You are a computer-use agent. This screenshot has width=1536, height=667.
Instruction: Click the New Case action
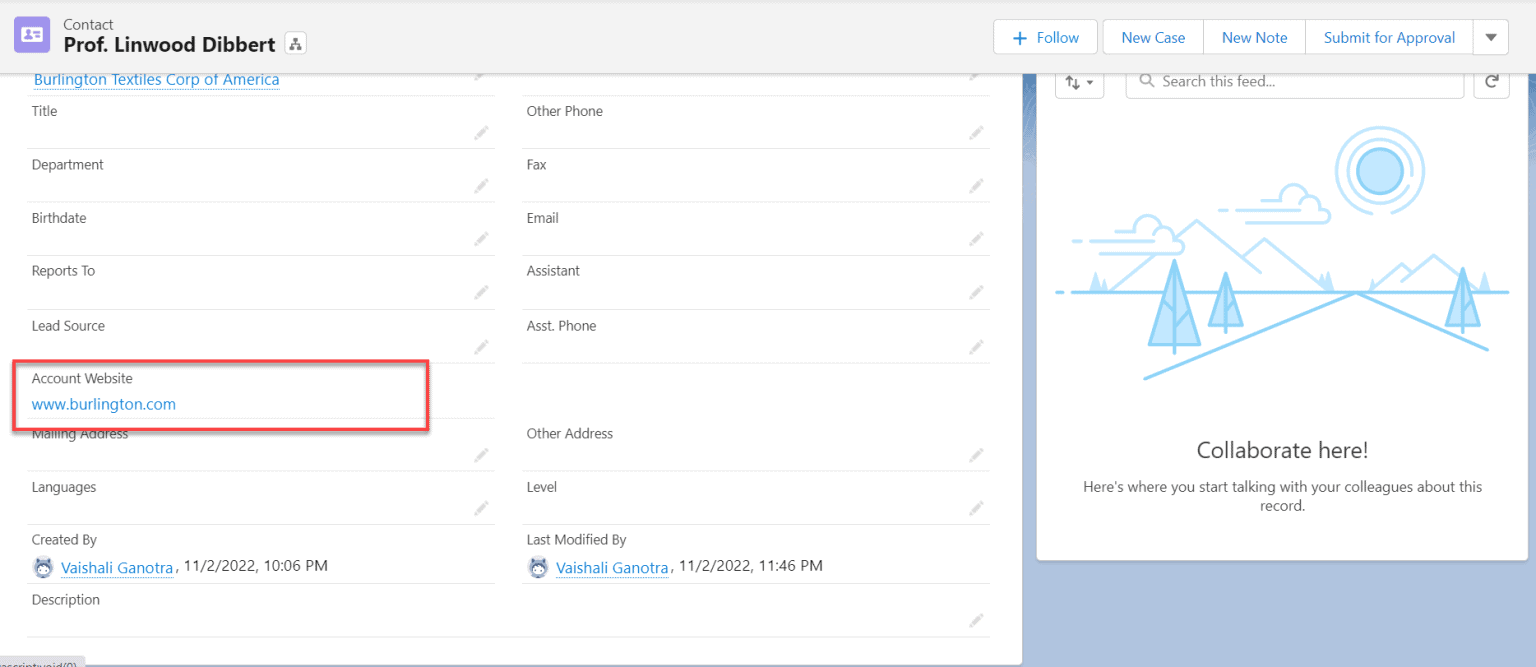(x=1152, y=37)
